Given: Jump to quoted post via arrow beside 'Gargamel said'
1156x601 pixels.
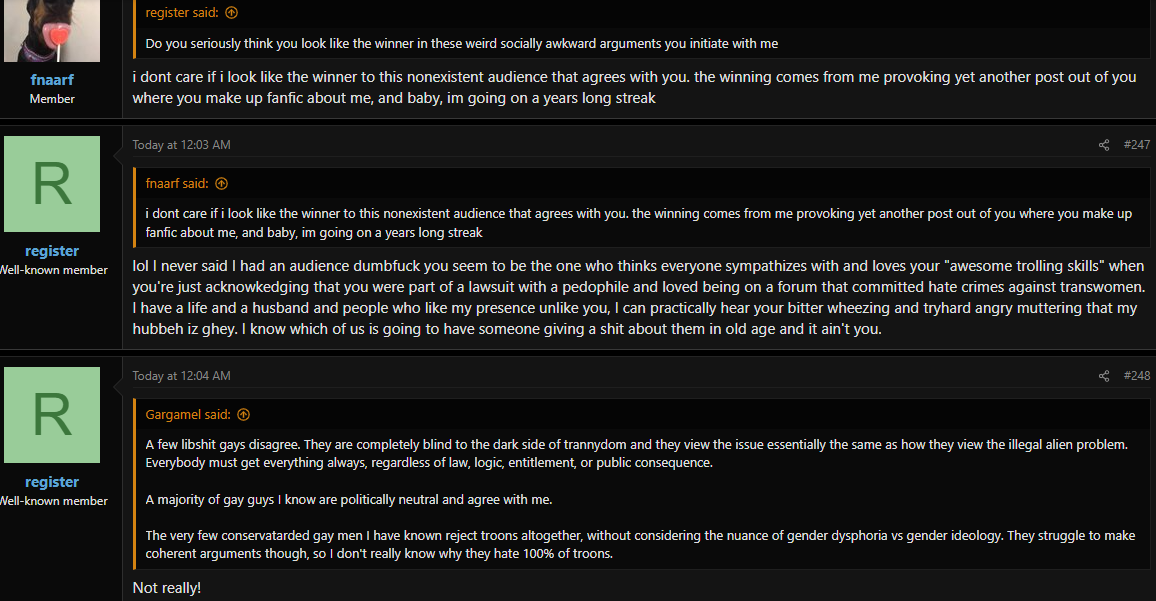Looking at the screenshot, I should click(243, 414).
